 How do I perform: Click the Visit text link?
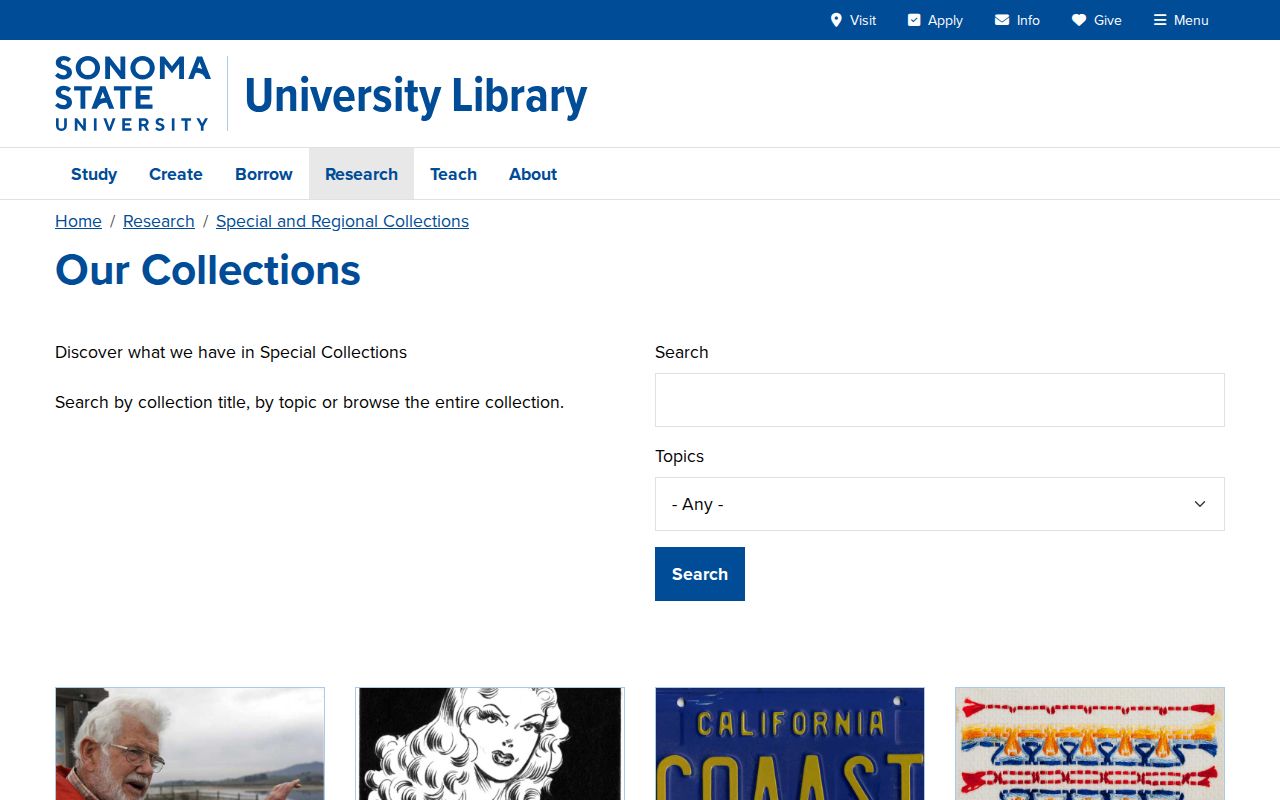pyautogui.click(x=863, y=20)
